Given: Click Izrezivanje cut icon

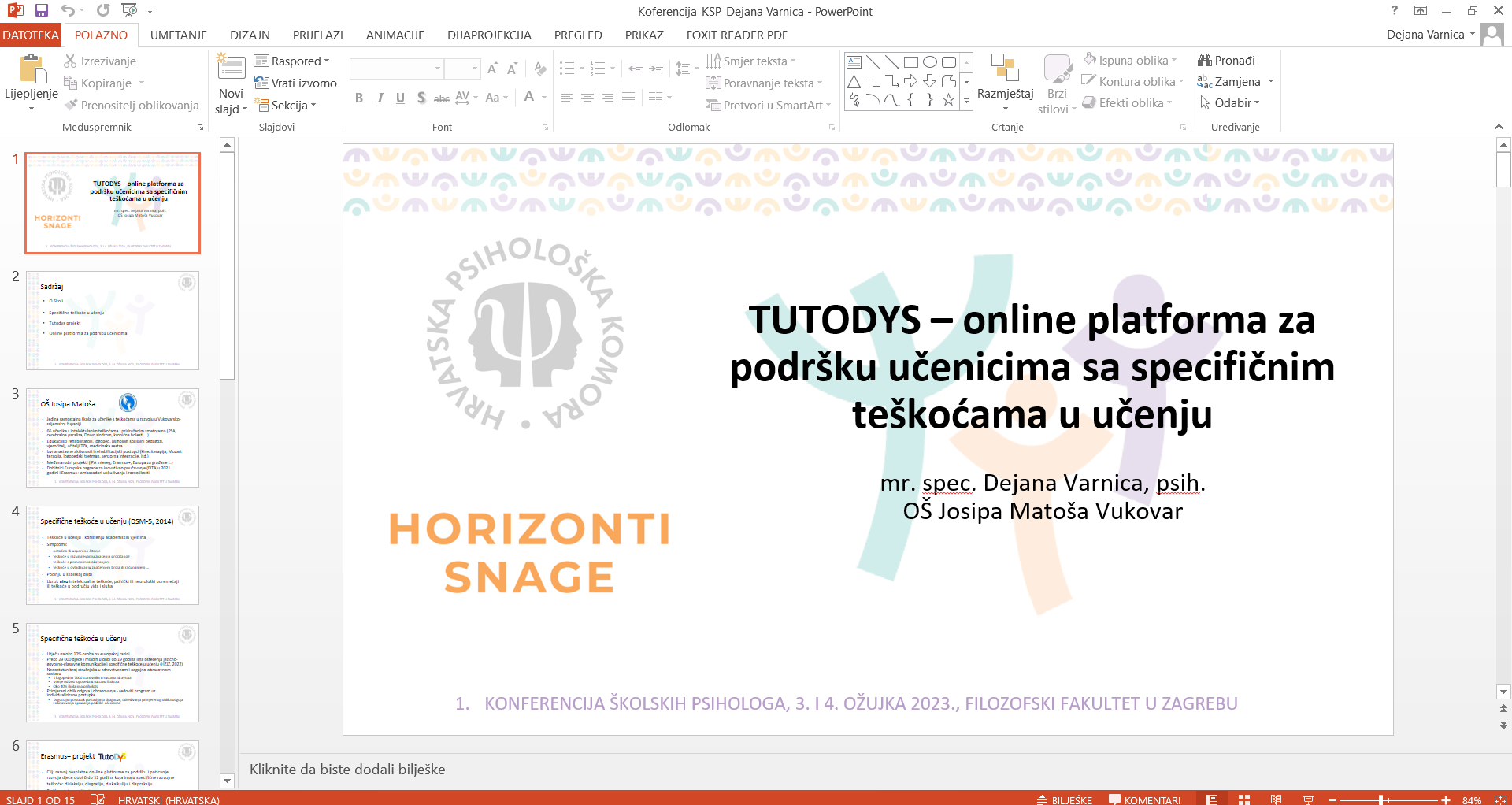Looking at the screenshot, I should tap(70, 61).
